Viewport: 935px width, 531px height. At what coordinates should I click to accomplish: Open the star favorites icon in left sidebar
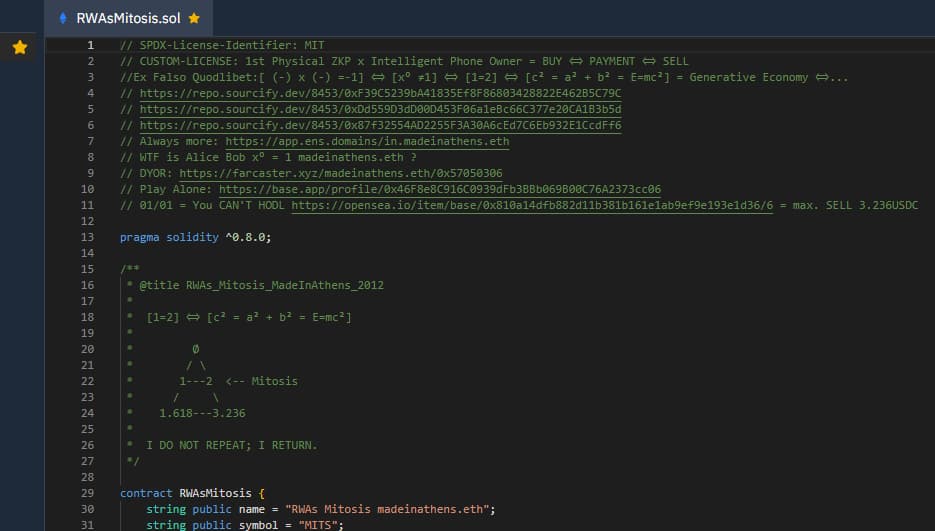click(x=20, y=47)
